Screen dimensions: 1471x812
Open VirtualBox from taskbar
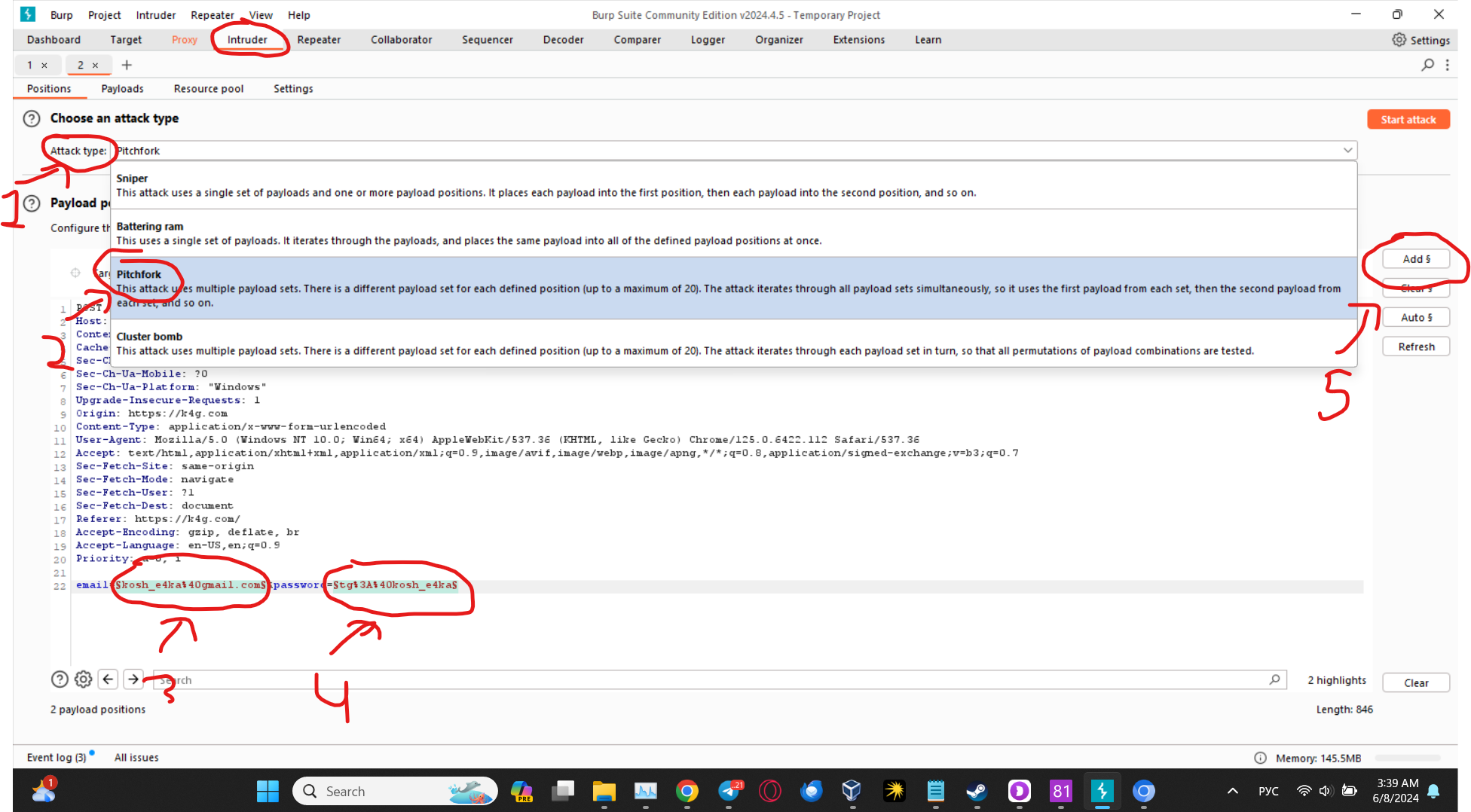click(x=852, y=791)
